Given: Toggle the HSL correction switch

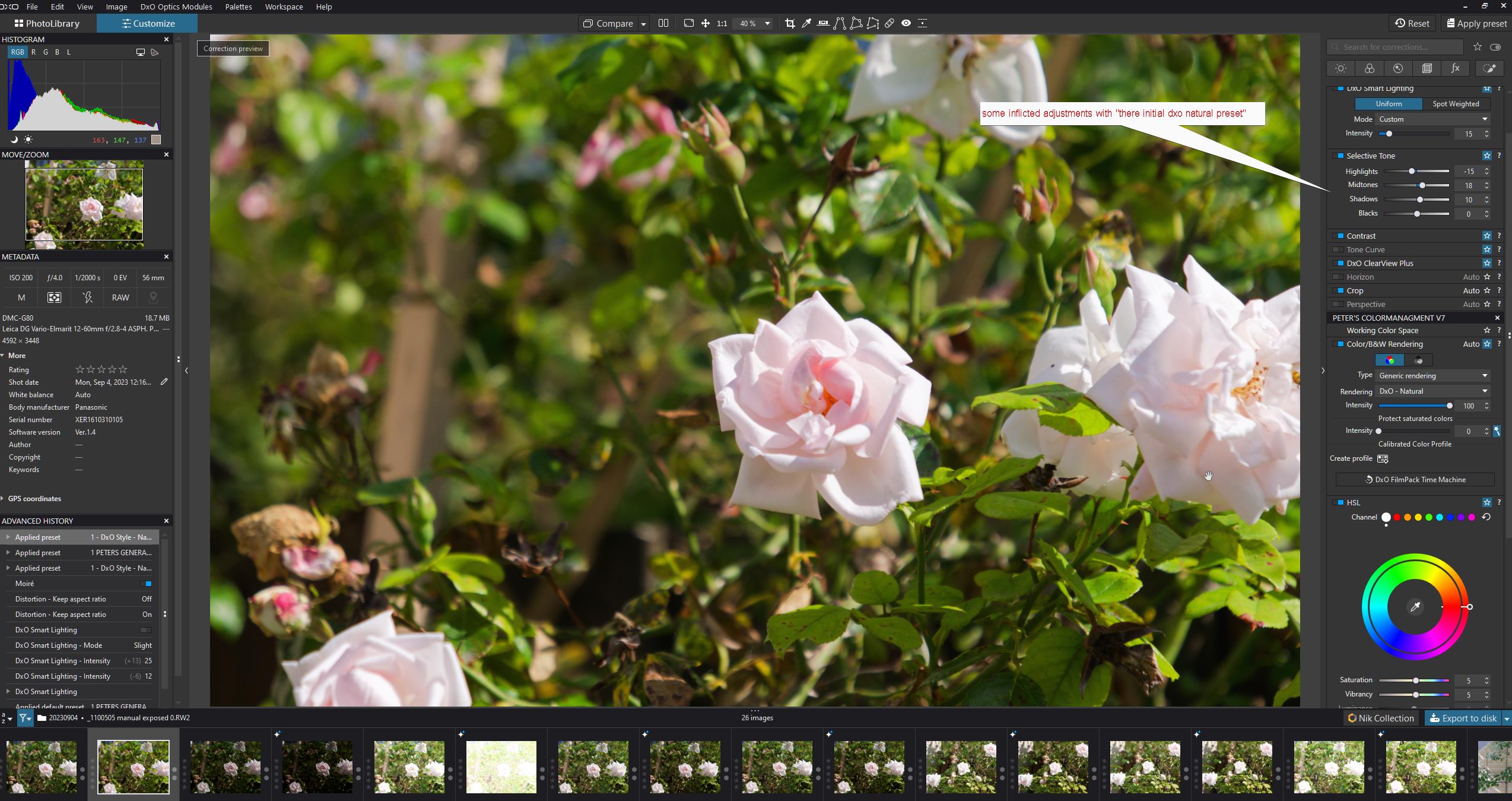Looking at the screenshot, I should click(x=1339, y=502).
